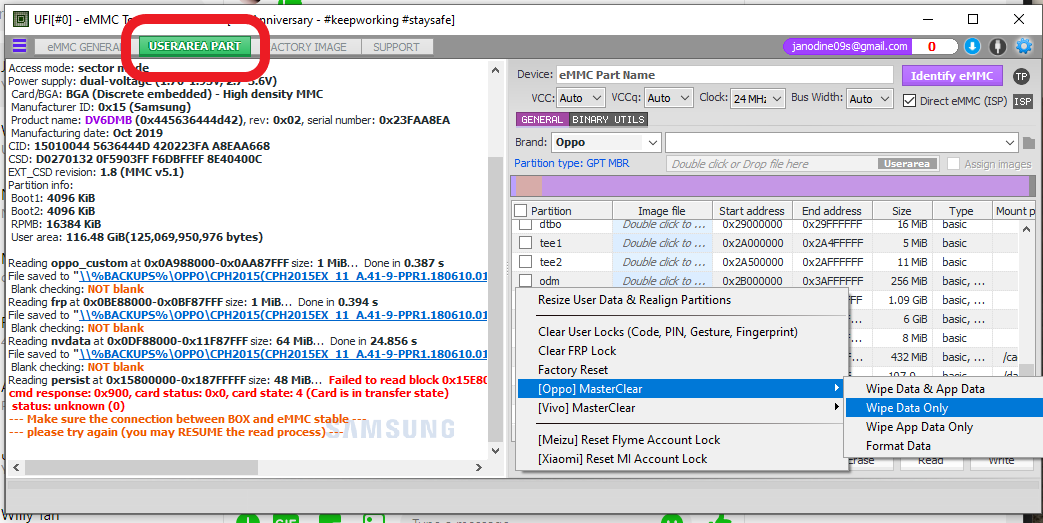
Task: Maximize the UFI window
Action: [x=972, y=19]
